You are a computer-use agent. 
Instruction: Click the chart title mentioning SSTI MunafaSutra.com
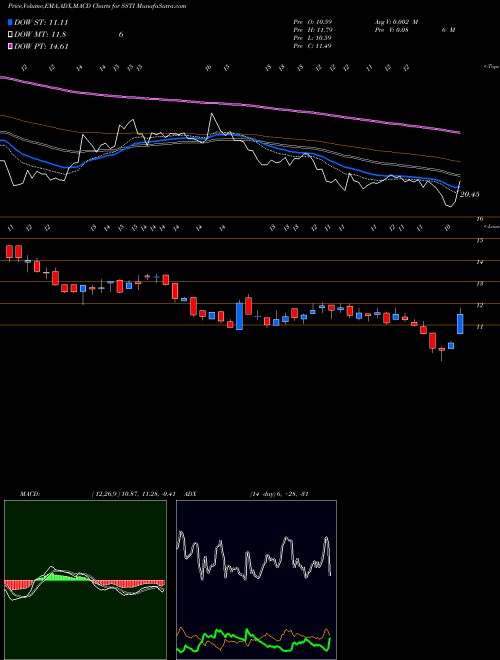[97, 6]
